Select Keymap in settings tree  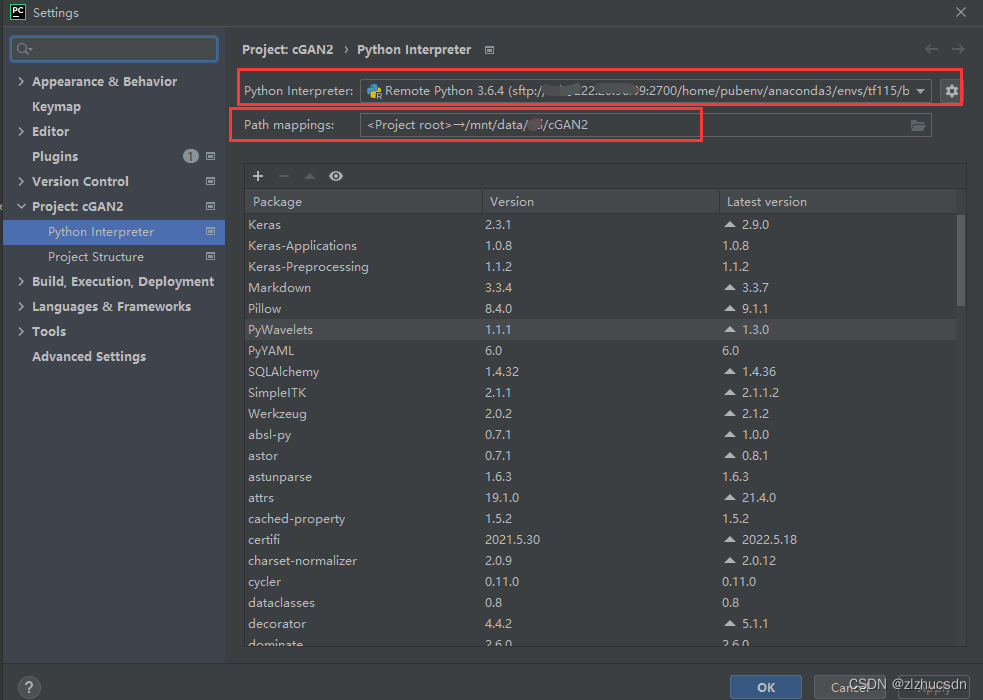point(56,107)
